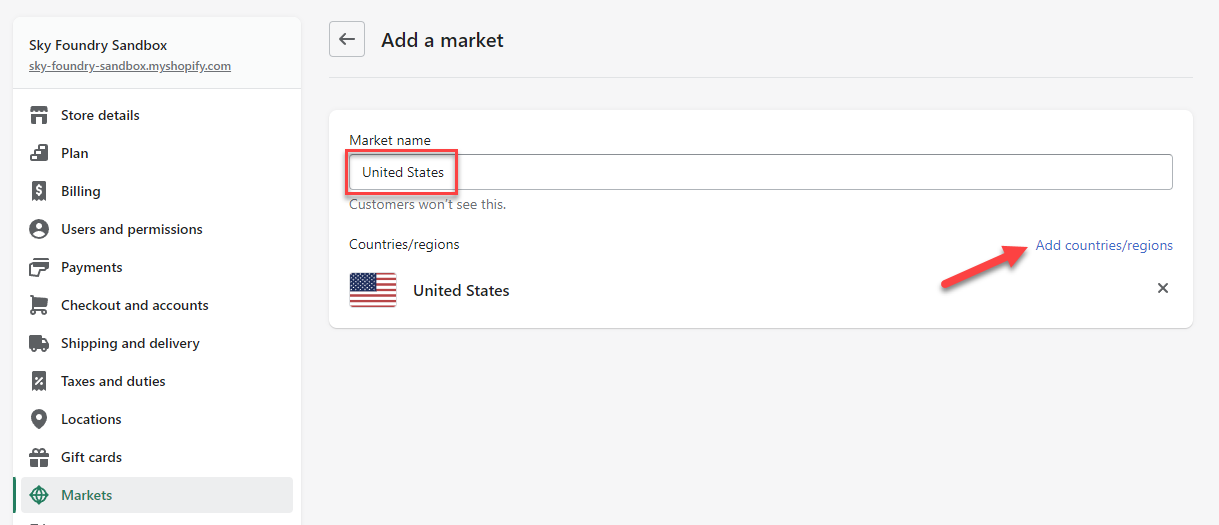Screen dimensions: 1219x525
Task: Select the United States flag thumbnail
Action: coord(373,290)
